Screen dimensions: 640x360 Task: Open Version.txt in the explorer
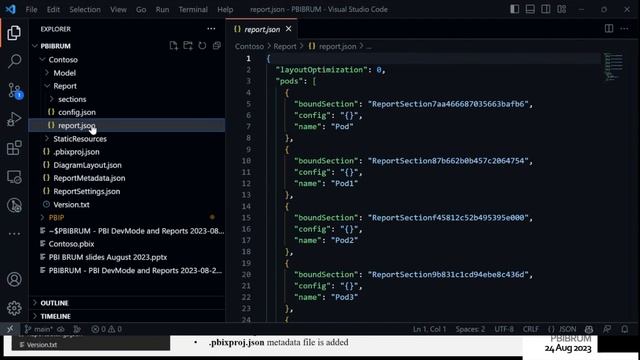[x=71, y=204]
